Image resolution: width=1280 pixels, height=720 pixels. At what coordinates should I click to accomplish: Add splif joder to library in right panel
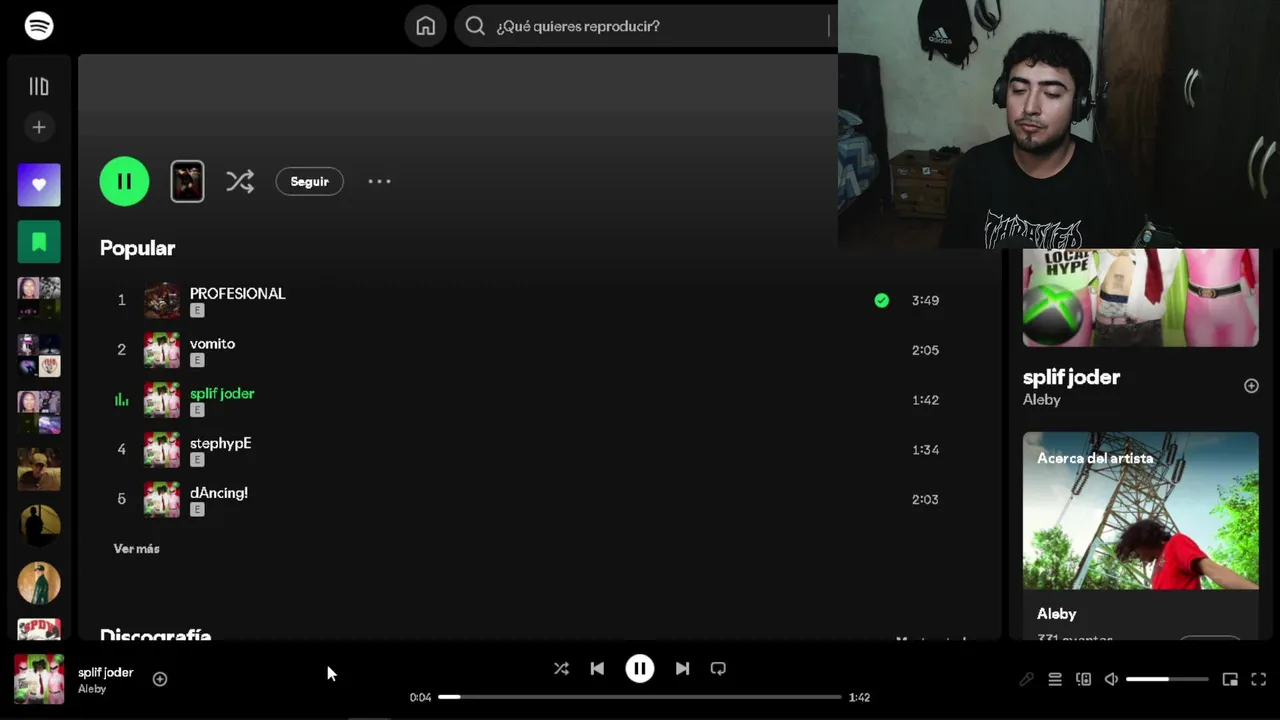[1251, 386]
